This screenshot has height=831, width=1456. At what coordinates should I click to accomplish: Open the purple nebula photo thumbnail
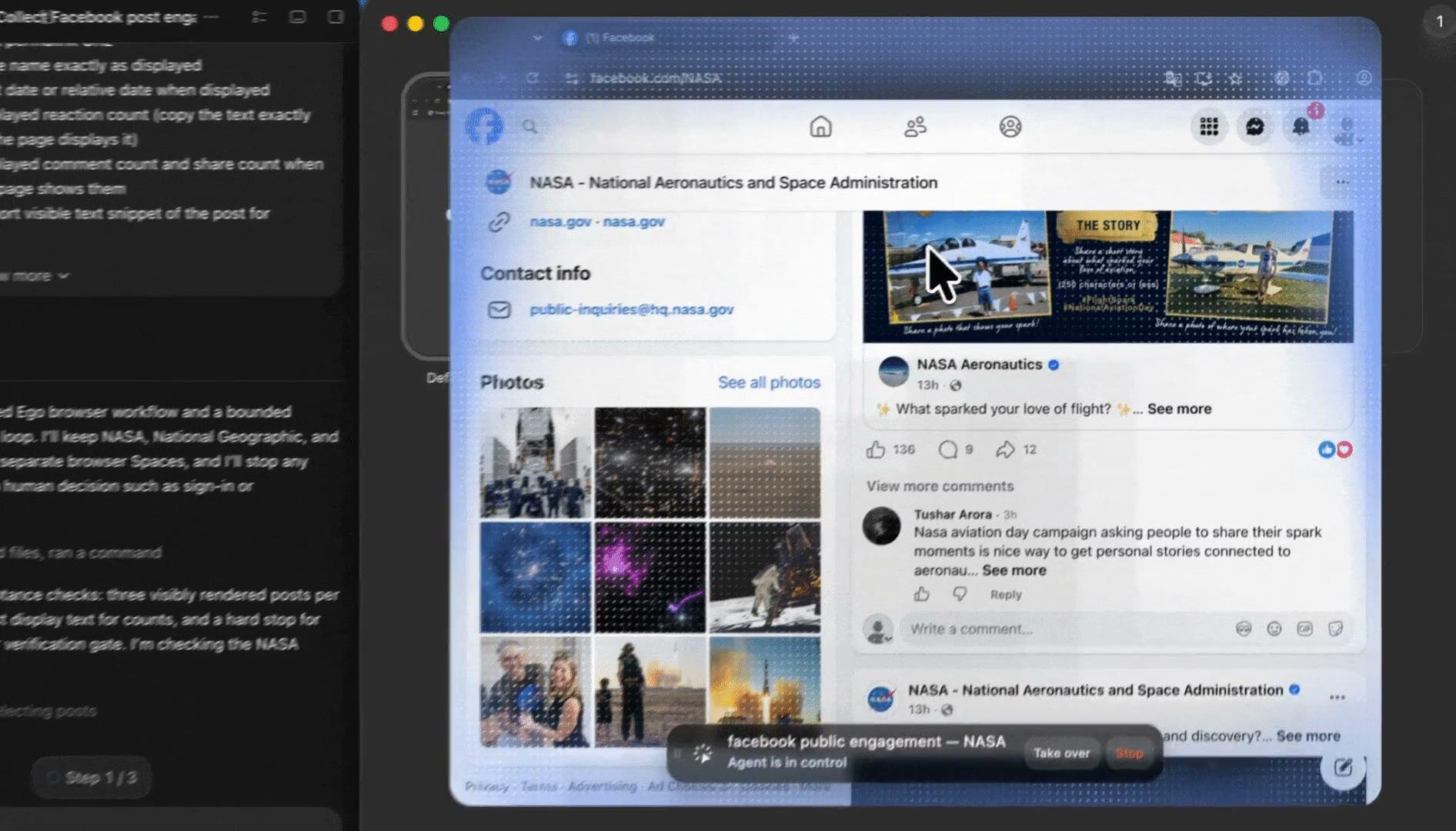pos(650,577)
